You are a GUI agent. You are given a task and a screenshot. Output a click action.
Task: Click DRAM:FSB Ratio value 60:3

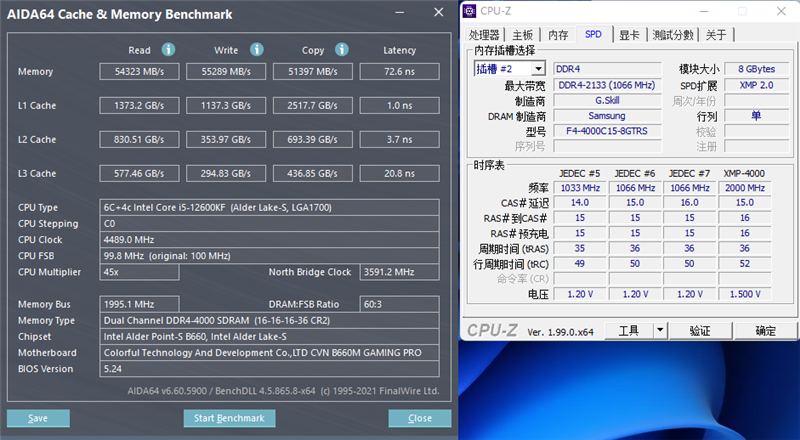[399, 304]
